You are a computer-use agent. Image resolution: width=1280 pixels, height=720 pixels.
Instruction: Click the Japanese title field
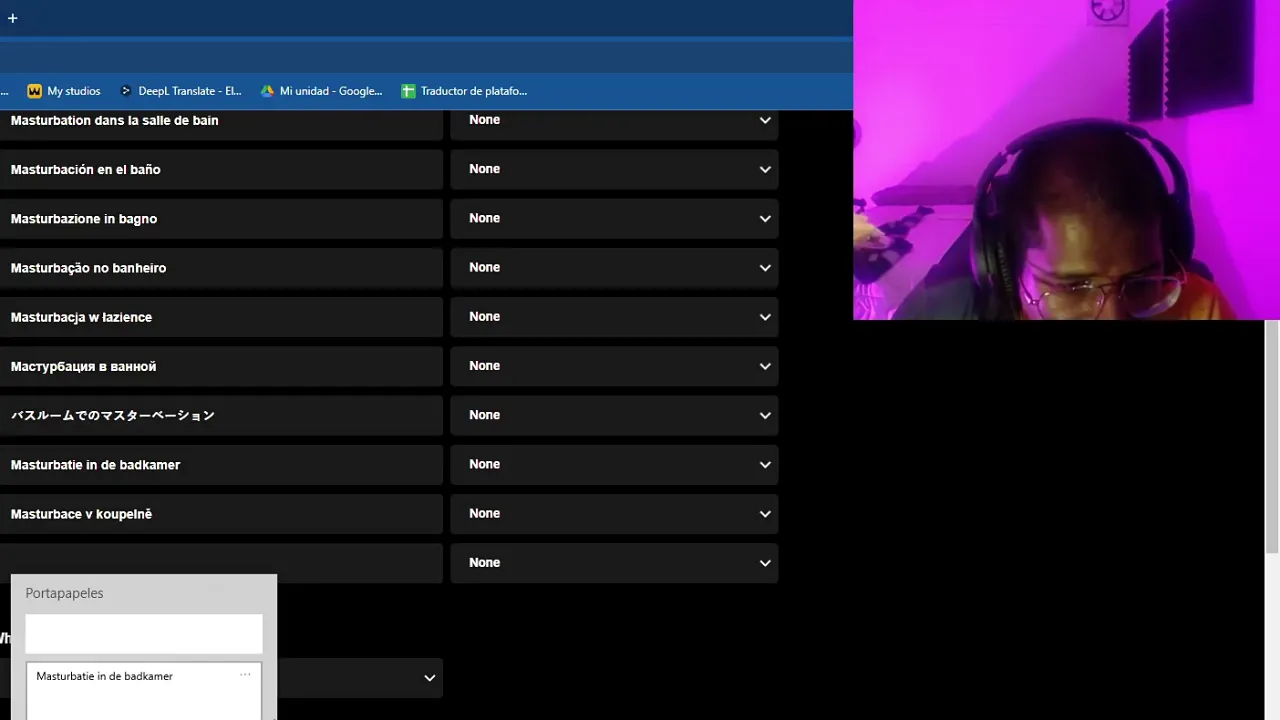click(x=221, y=415)
